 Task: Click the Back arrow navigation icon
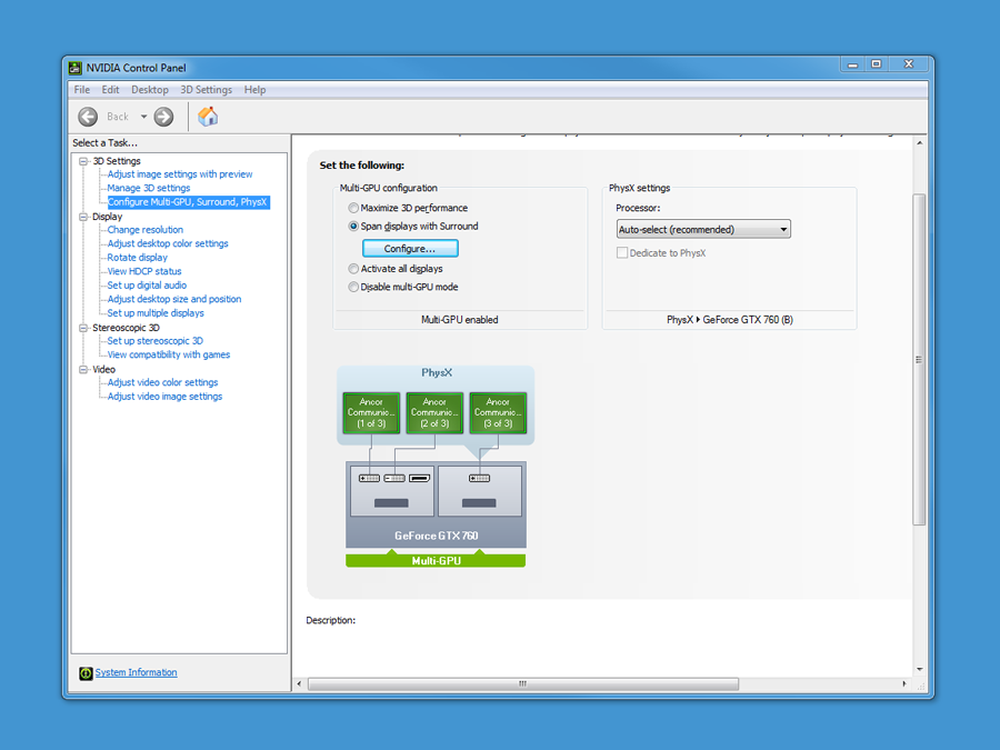88,117
